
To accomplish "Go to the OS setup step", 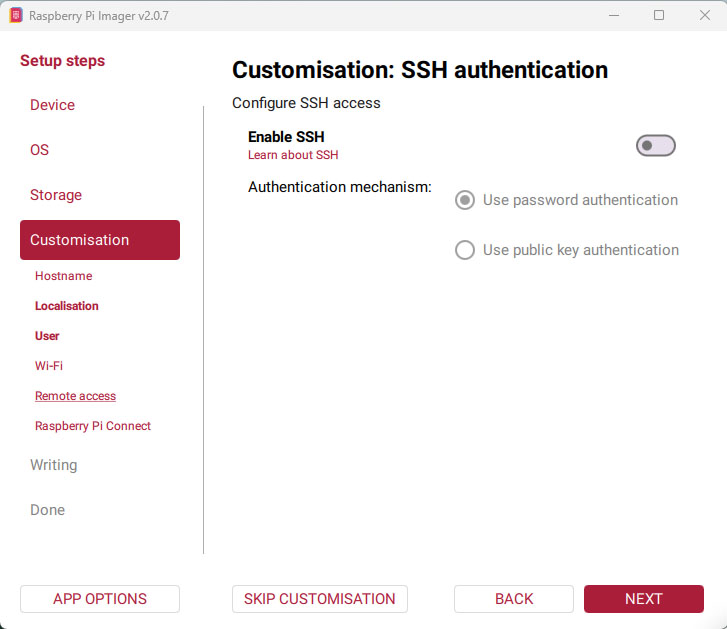I will pos(39,150).
